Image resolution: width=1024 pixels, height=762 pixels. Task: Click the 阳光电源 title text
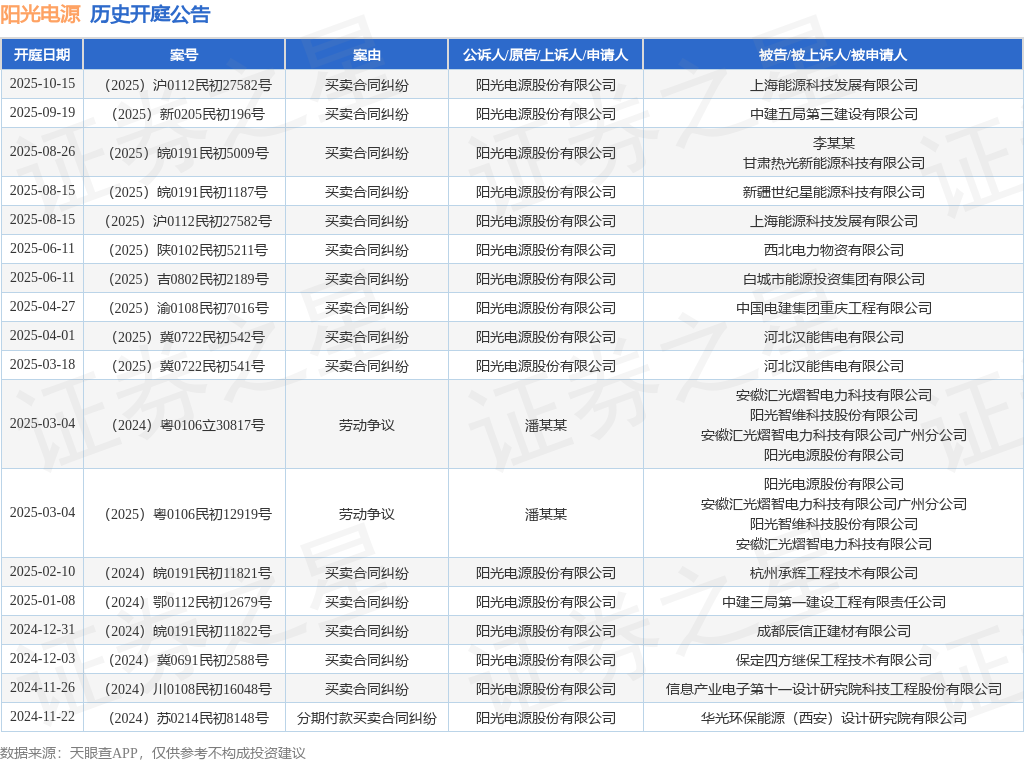click(40, 14)
